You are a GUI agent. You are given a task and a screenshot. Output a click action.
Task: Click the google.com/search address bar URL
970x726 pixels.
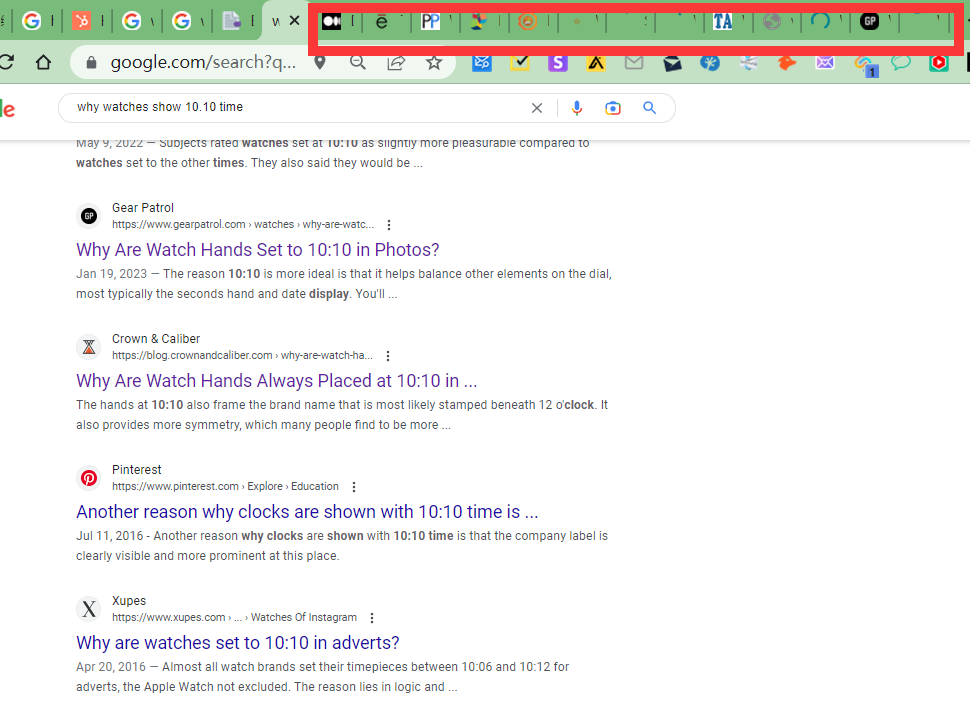coord(203,62)
